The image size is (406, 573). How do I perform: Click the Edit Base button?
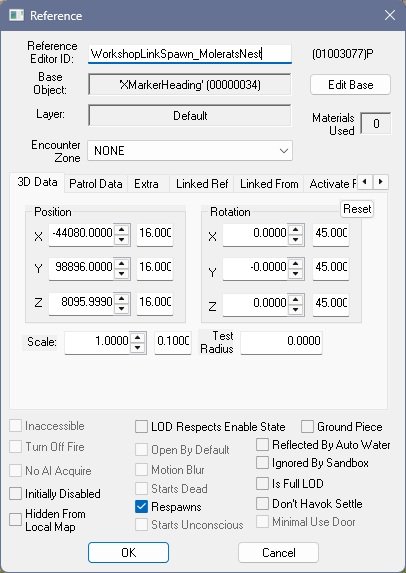point(350,85)
